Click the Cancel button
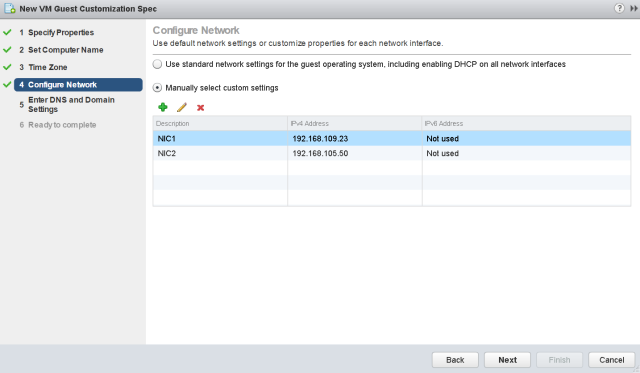Image resolution: width=640 pixels, height=373 pixels. (611, 360)
